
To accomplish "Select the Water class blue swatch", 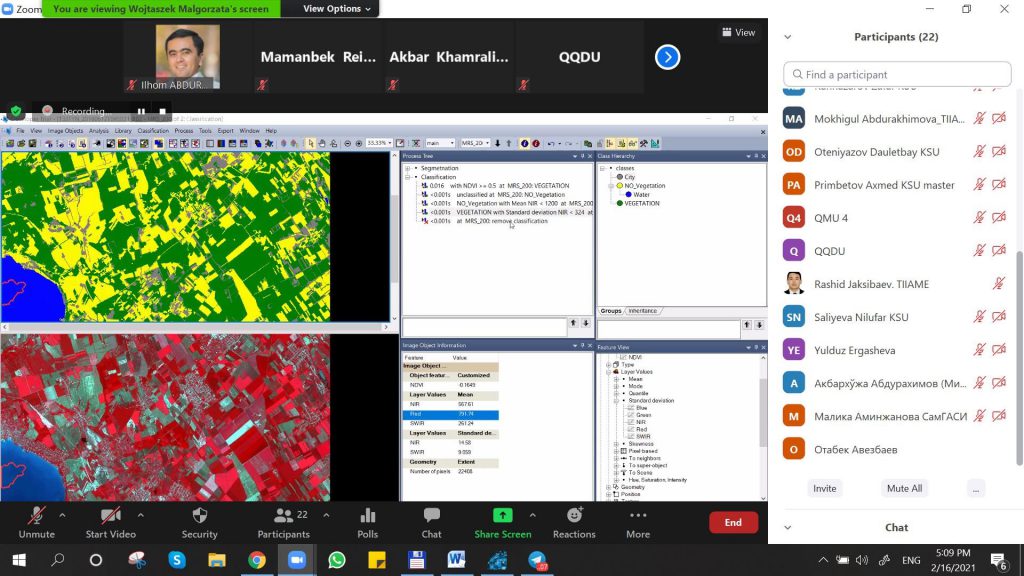I will (x=628, y=195).
